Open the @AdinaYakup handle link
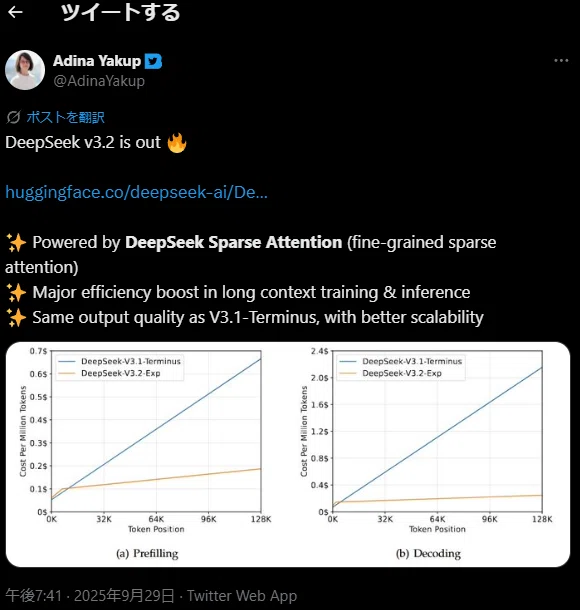Image resolution: width=580 pixels, height=610 pixels. click(99, 81)
